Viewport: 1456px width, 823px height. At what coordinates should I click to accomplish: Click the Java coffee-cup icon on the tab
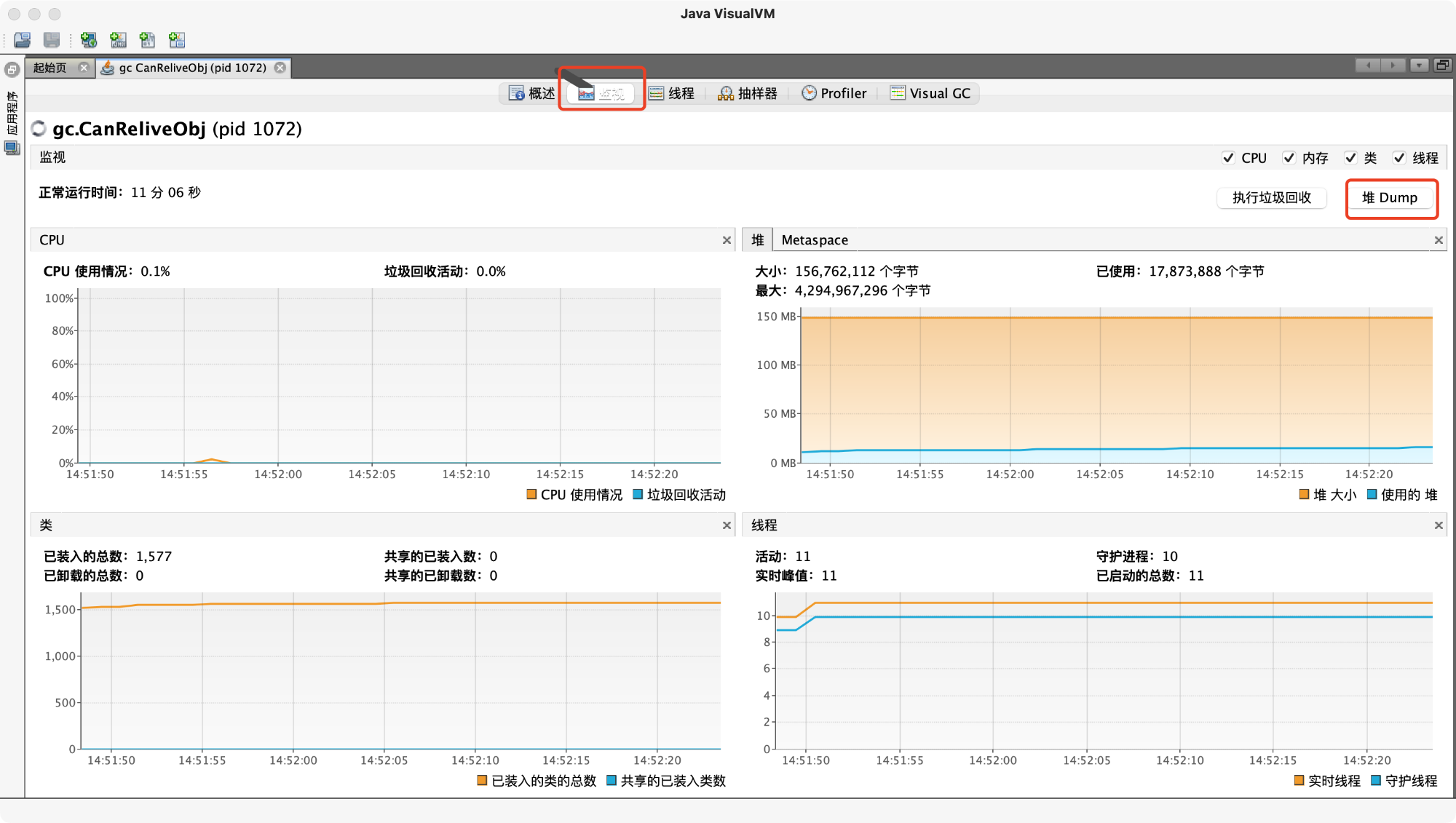[x=108, y=68]
